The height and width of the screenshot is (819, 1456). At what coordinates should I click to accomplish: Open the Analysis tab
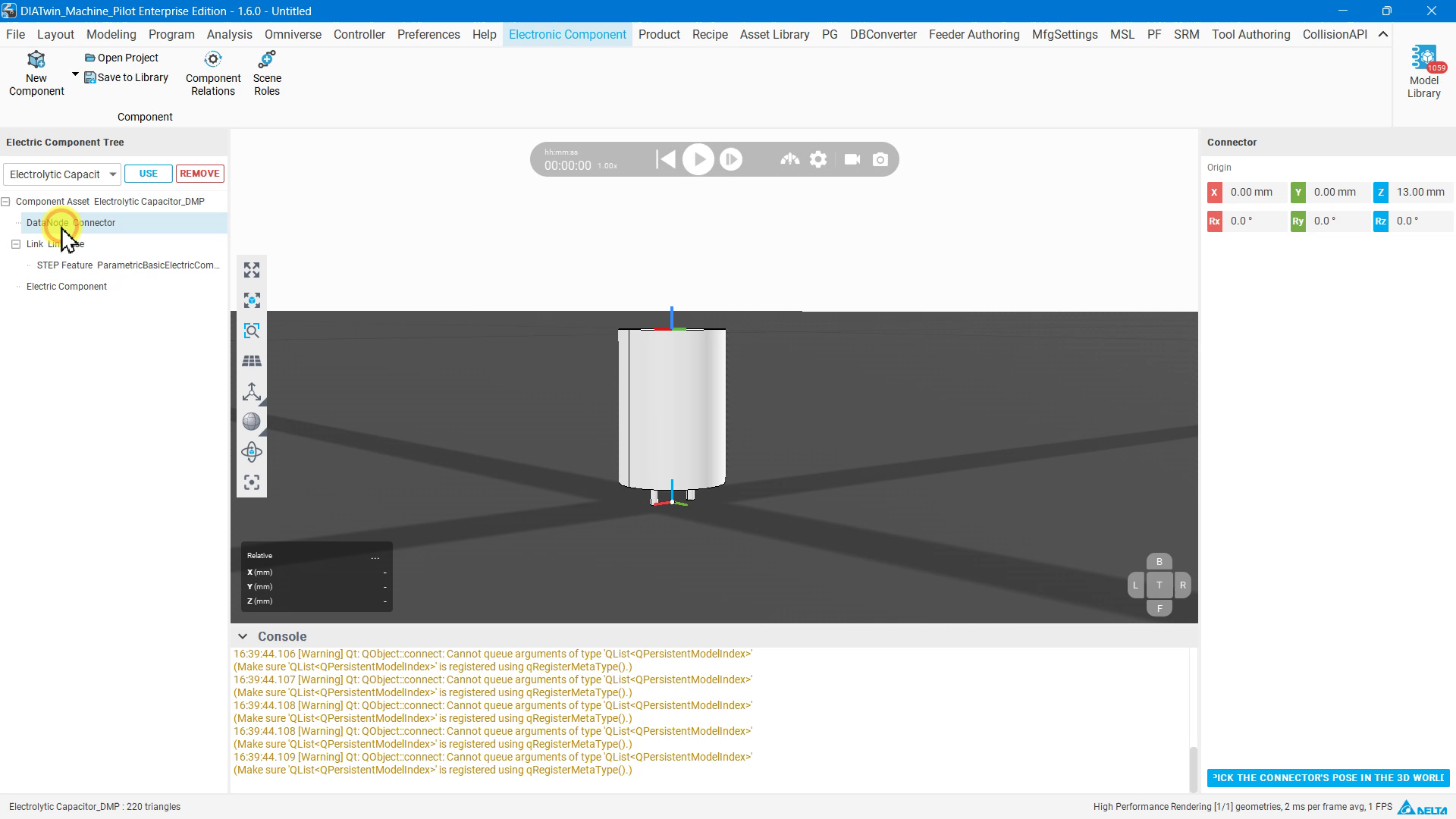pos(230,34)
